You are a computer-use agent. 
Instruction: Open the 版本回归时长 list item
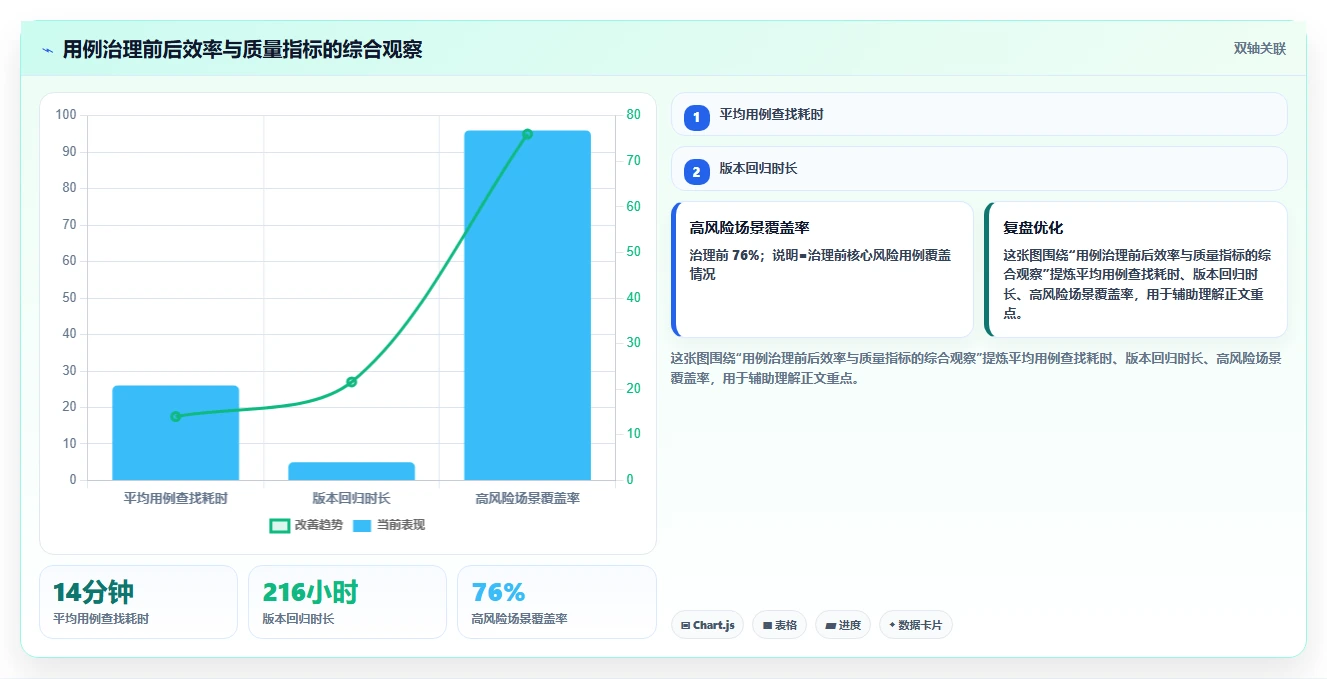pos(979,168)
